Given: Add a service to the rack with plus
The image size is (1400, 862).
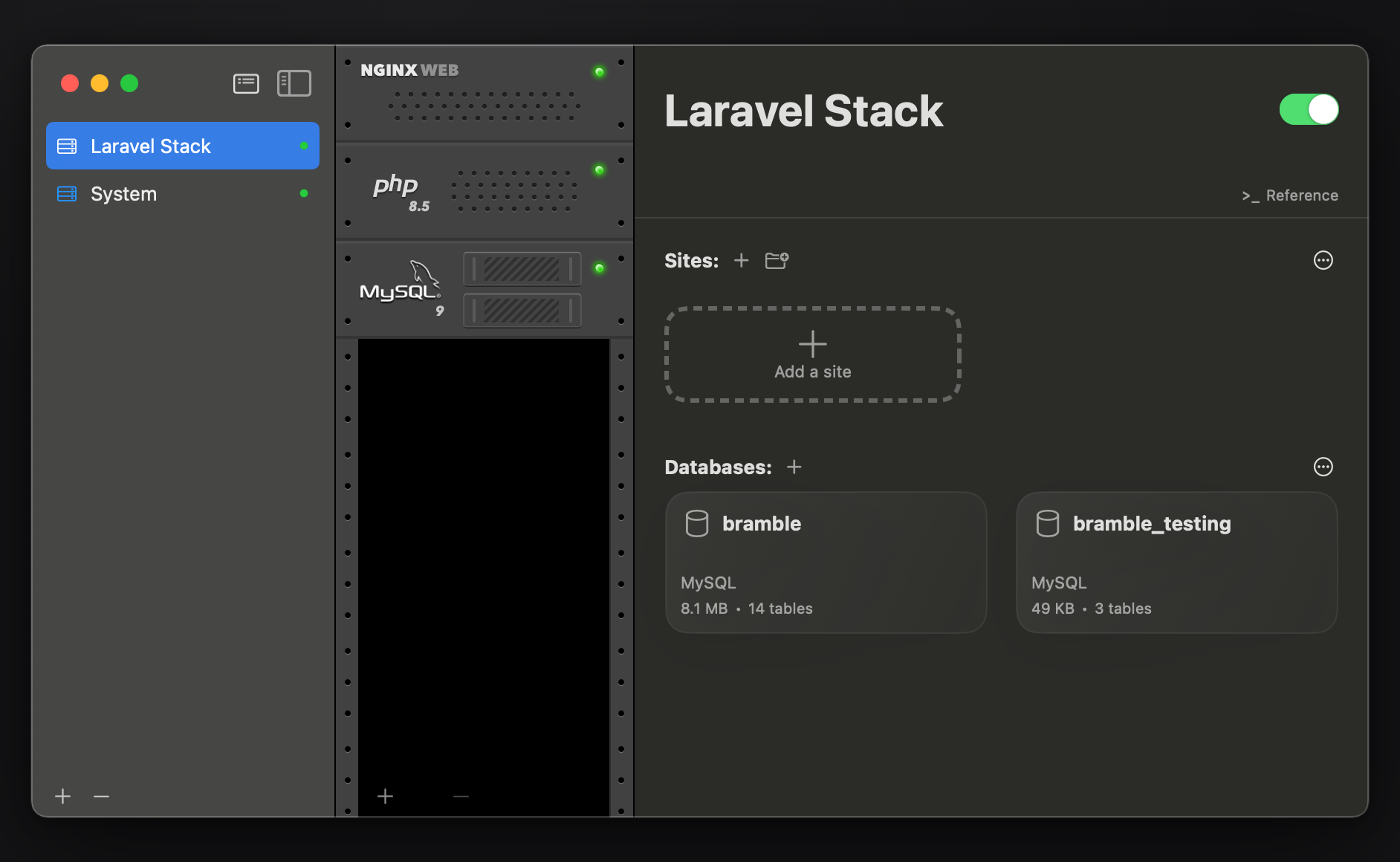Looking at the screenshot, I should (385, 797).
